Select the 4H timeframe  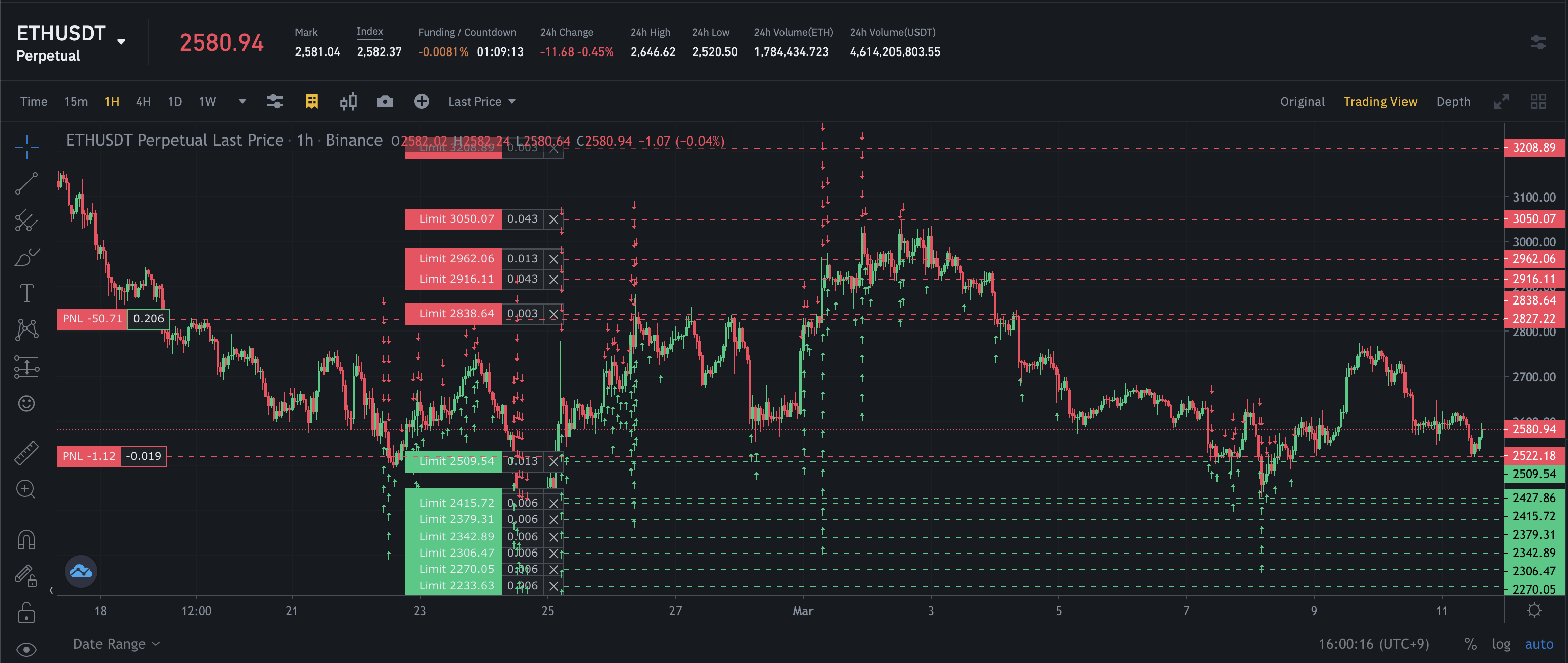point(143,101)
